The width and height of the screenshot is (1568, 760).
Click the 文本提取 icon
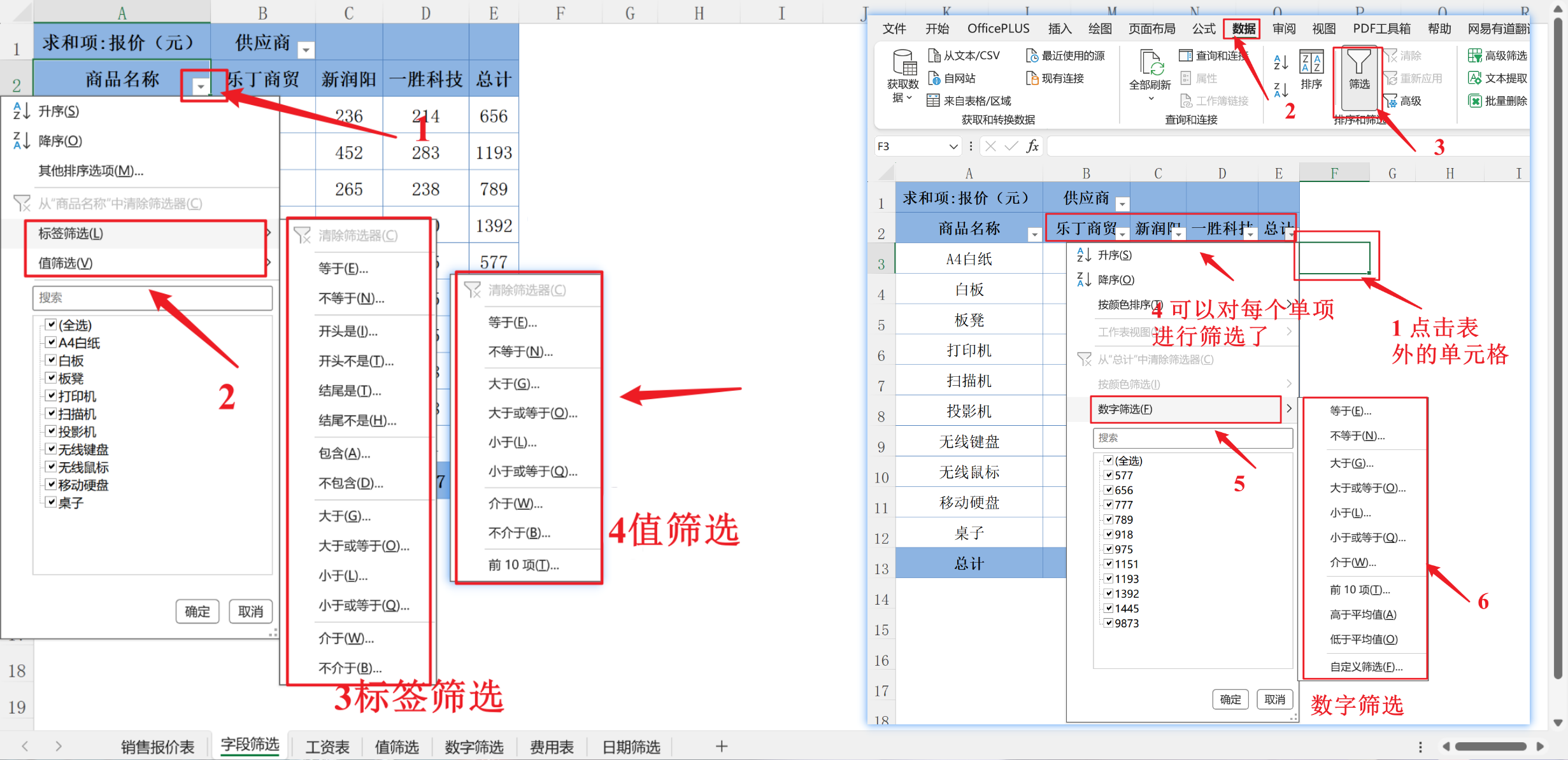pyautogui.click(x=1475, y=78)
